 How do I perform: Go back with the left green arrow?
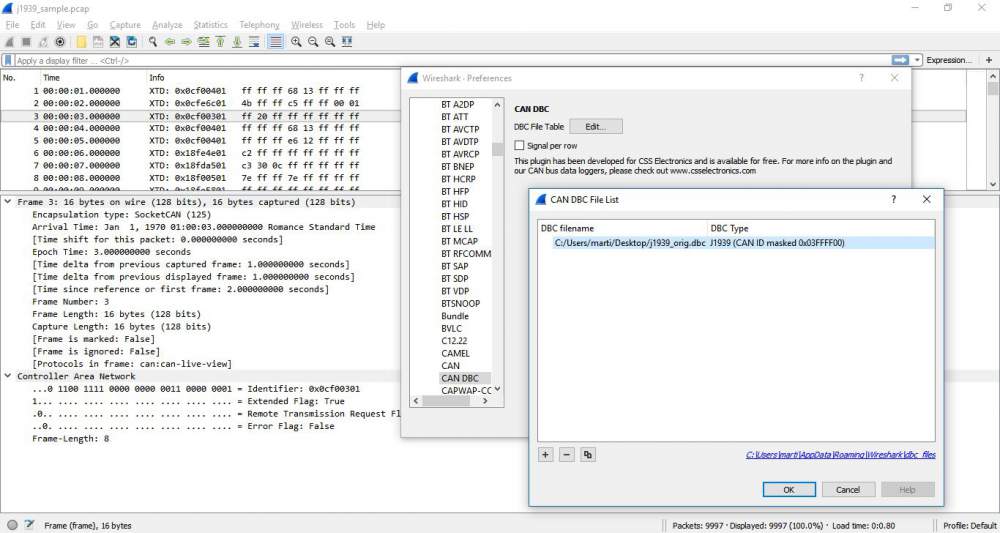click(170, 41)
